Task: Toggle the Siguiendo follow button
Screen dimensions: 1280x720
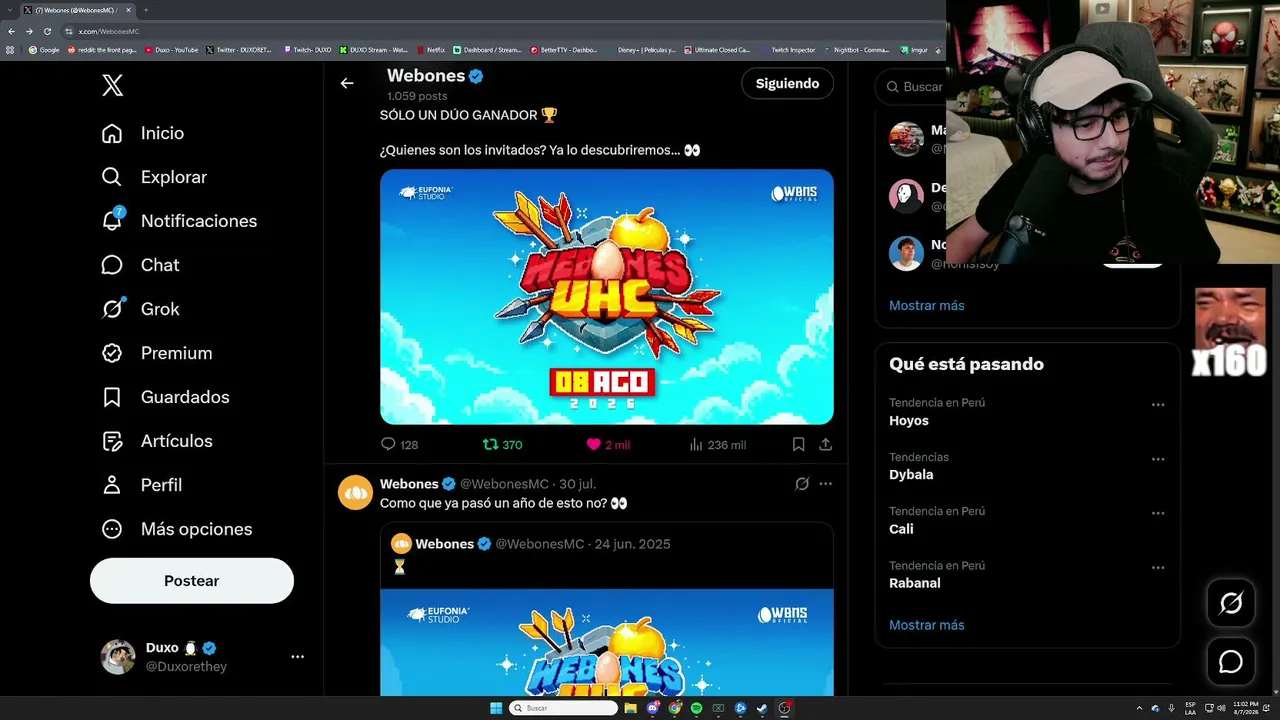Action: pos(787,84)
